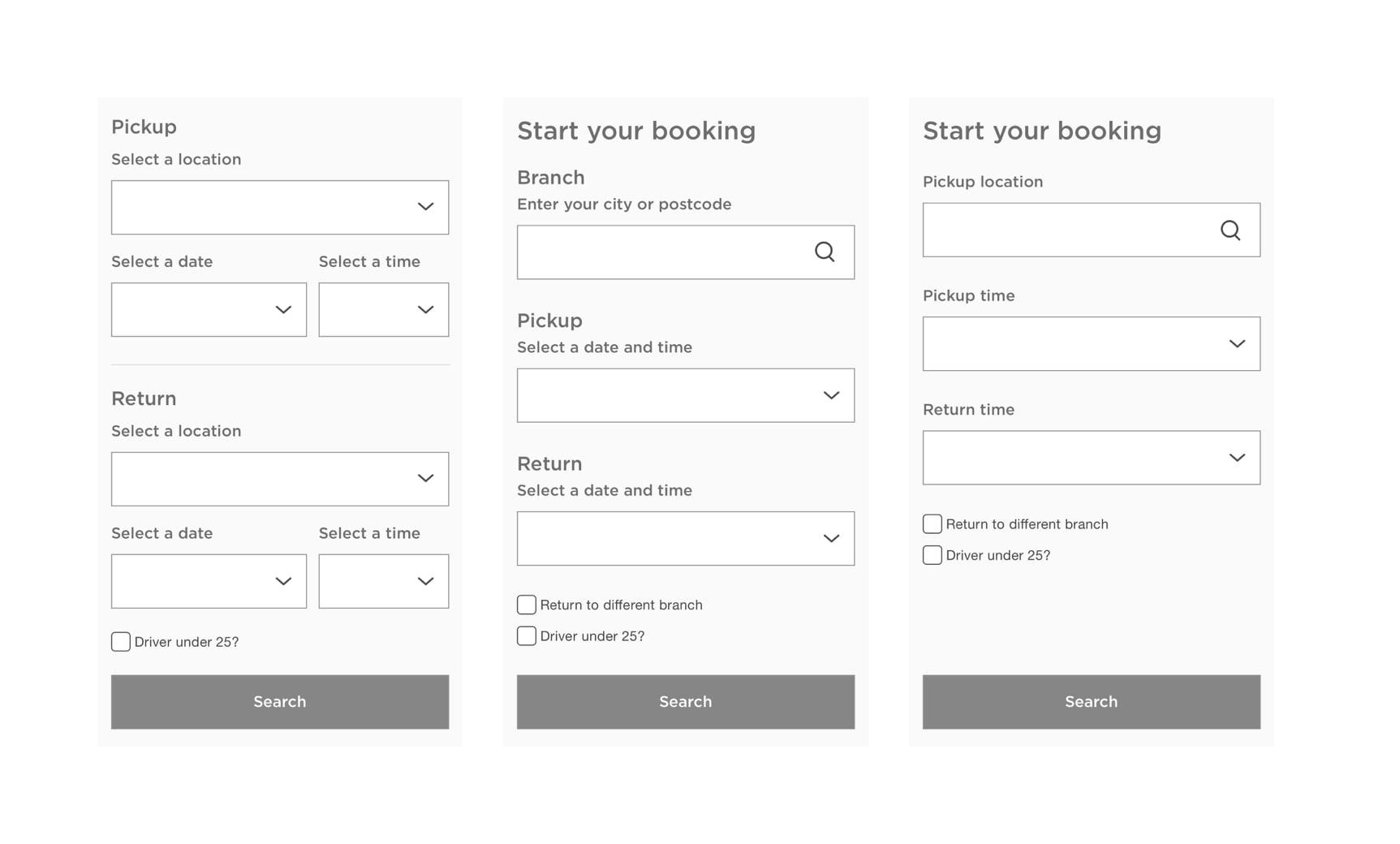
Task: Click the 'Pickup location' label
Action: [x=983, y=182]
